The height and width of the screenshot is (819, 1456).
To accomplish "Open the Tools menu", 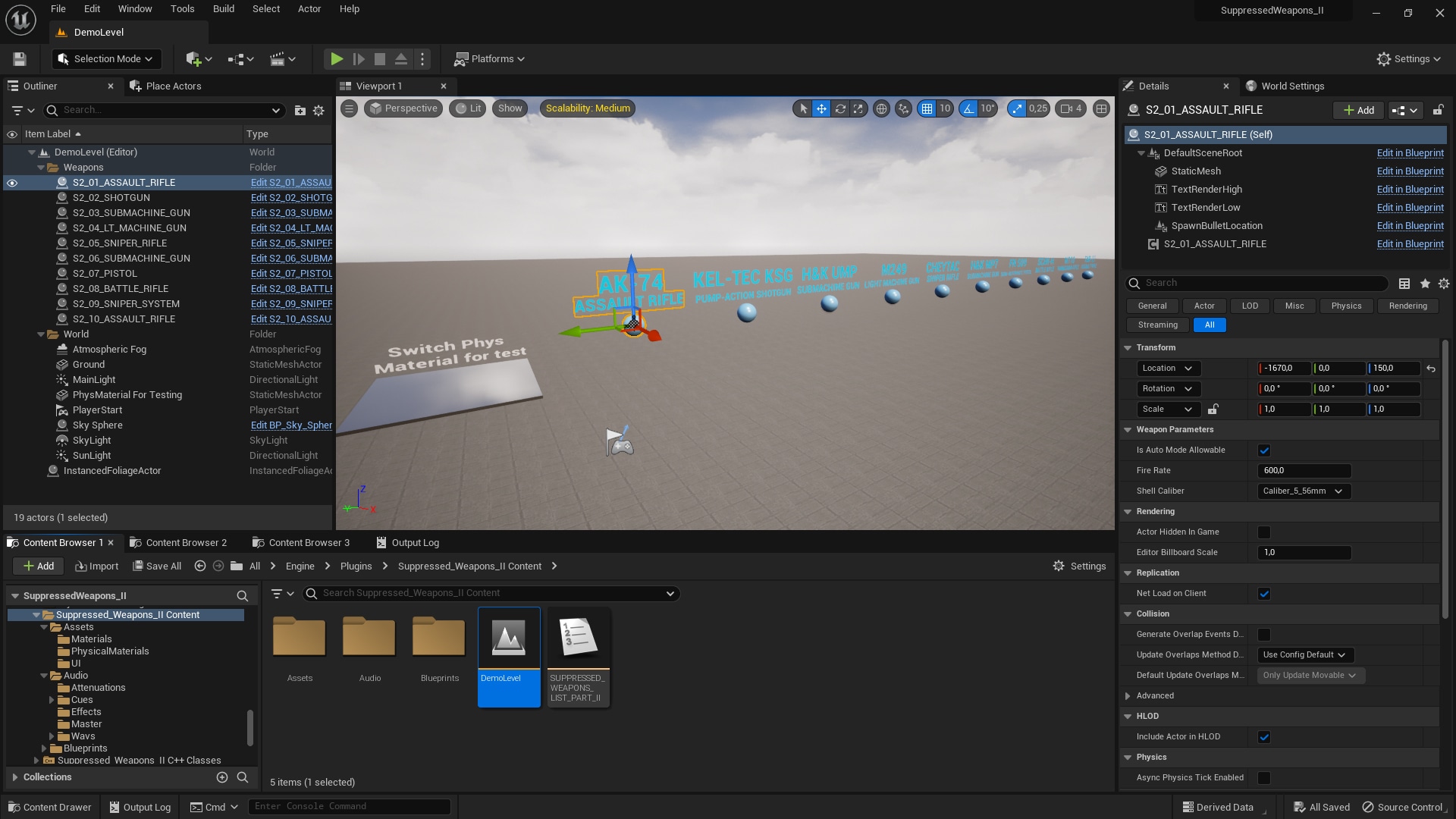I will (x=182, y=9).
